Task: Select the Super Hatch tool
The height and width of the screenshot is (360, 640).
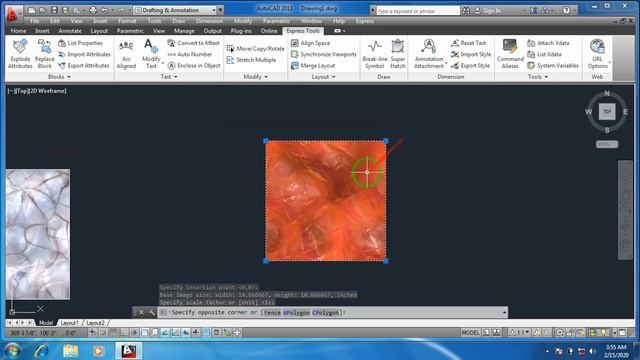Action: 398,54
